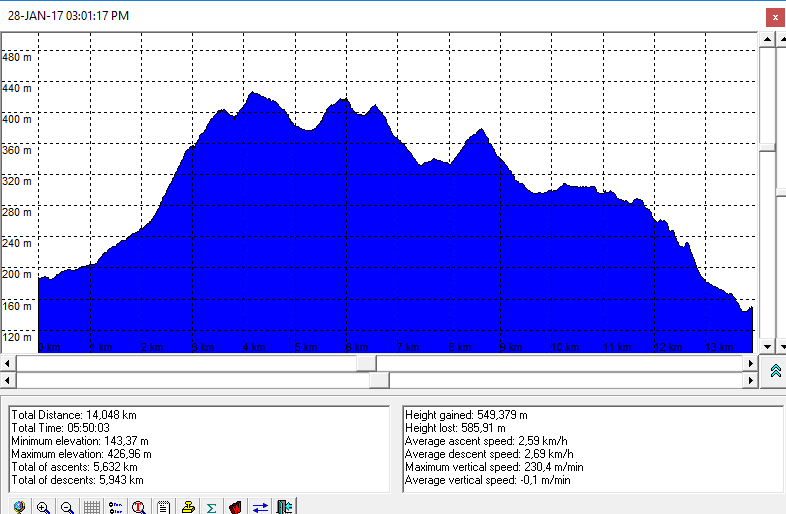Click left arrow of upper horizontal scrollbar

9,363
